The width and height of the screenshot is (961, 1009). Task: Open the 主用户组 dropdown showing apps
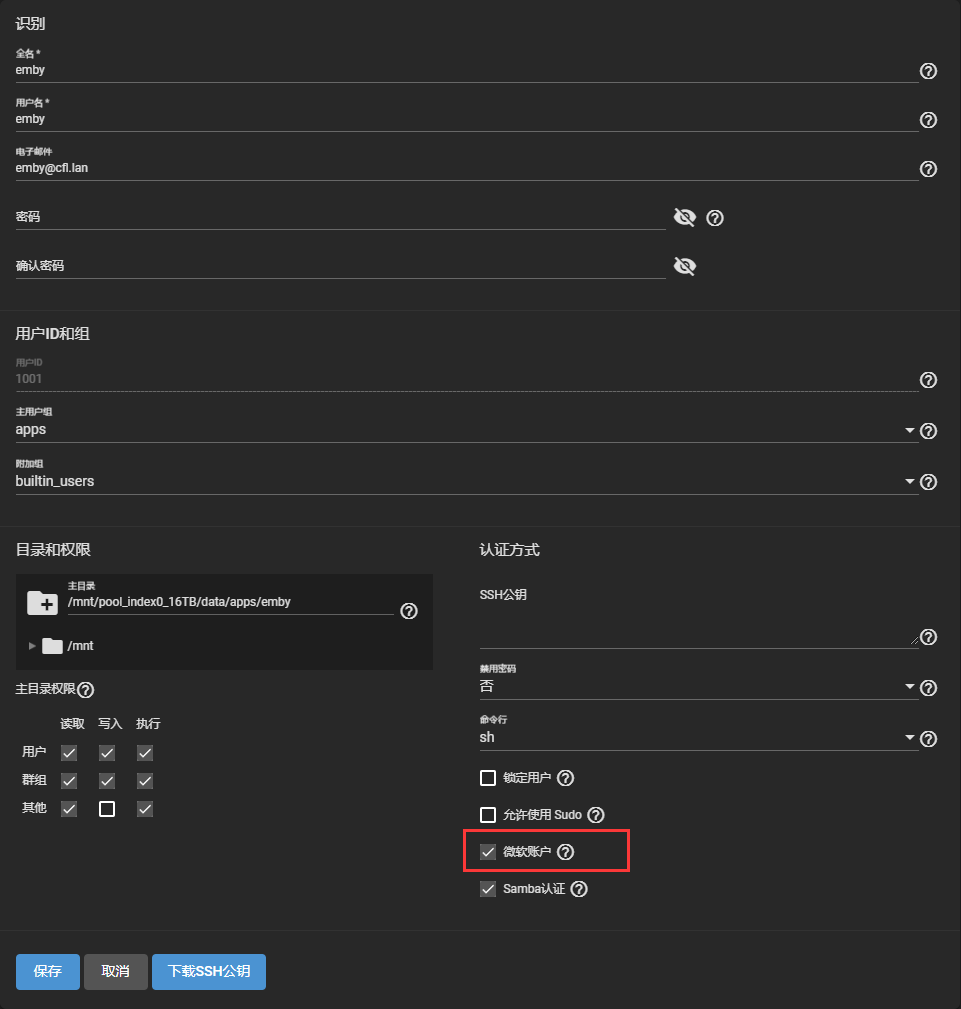pos(909,431)
